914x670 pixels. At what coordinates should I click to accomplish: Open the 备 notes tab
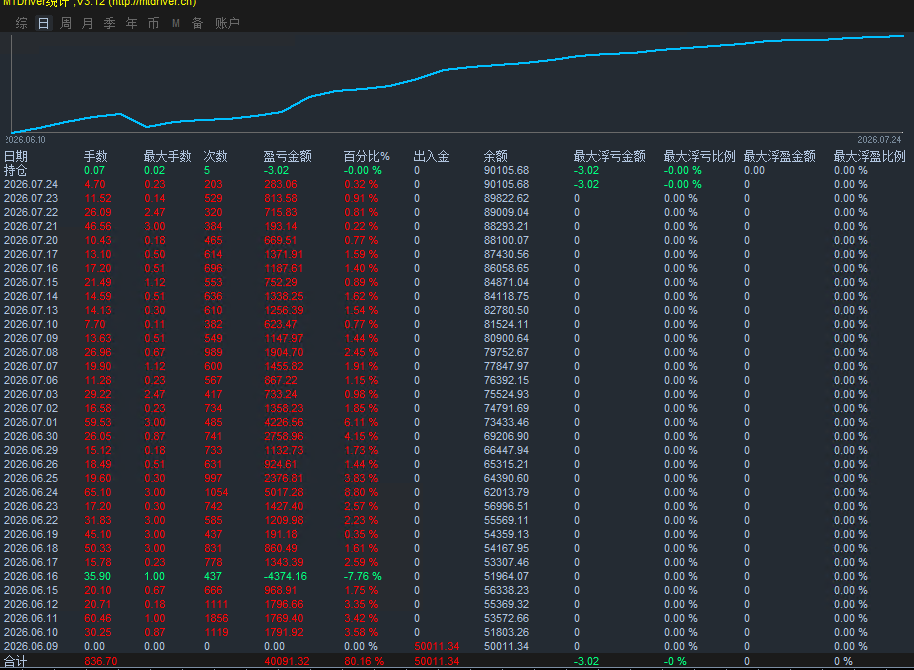point(198,23)
